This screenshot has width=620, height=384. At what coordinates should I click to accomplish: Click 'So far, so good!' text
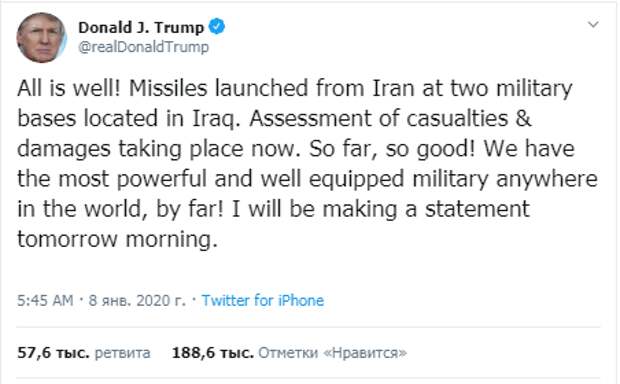[392, 149]
